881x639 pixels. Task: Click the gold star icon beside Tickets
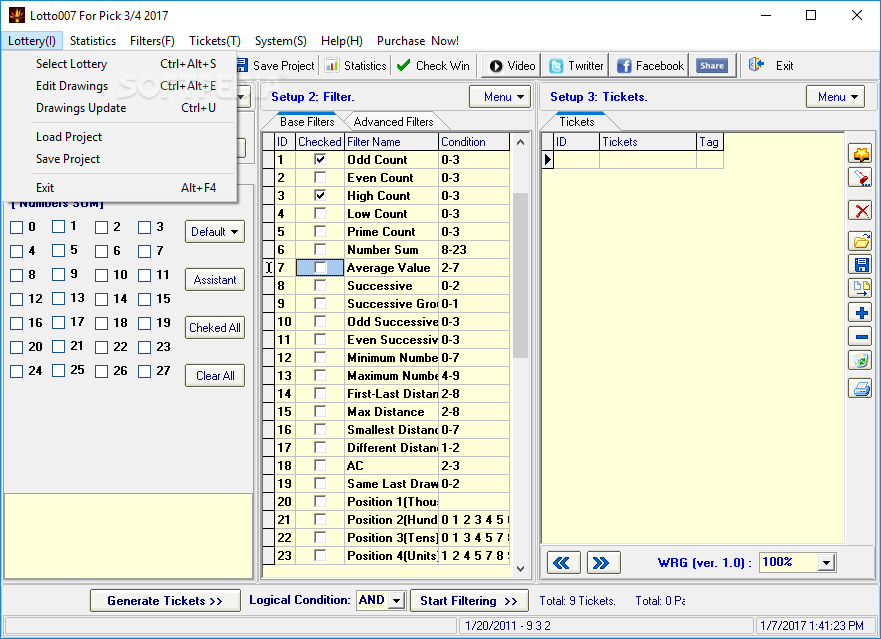(860, 153)
